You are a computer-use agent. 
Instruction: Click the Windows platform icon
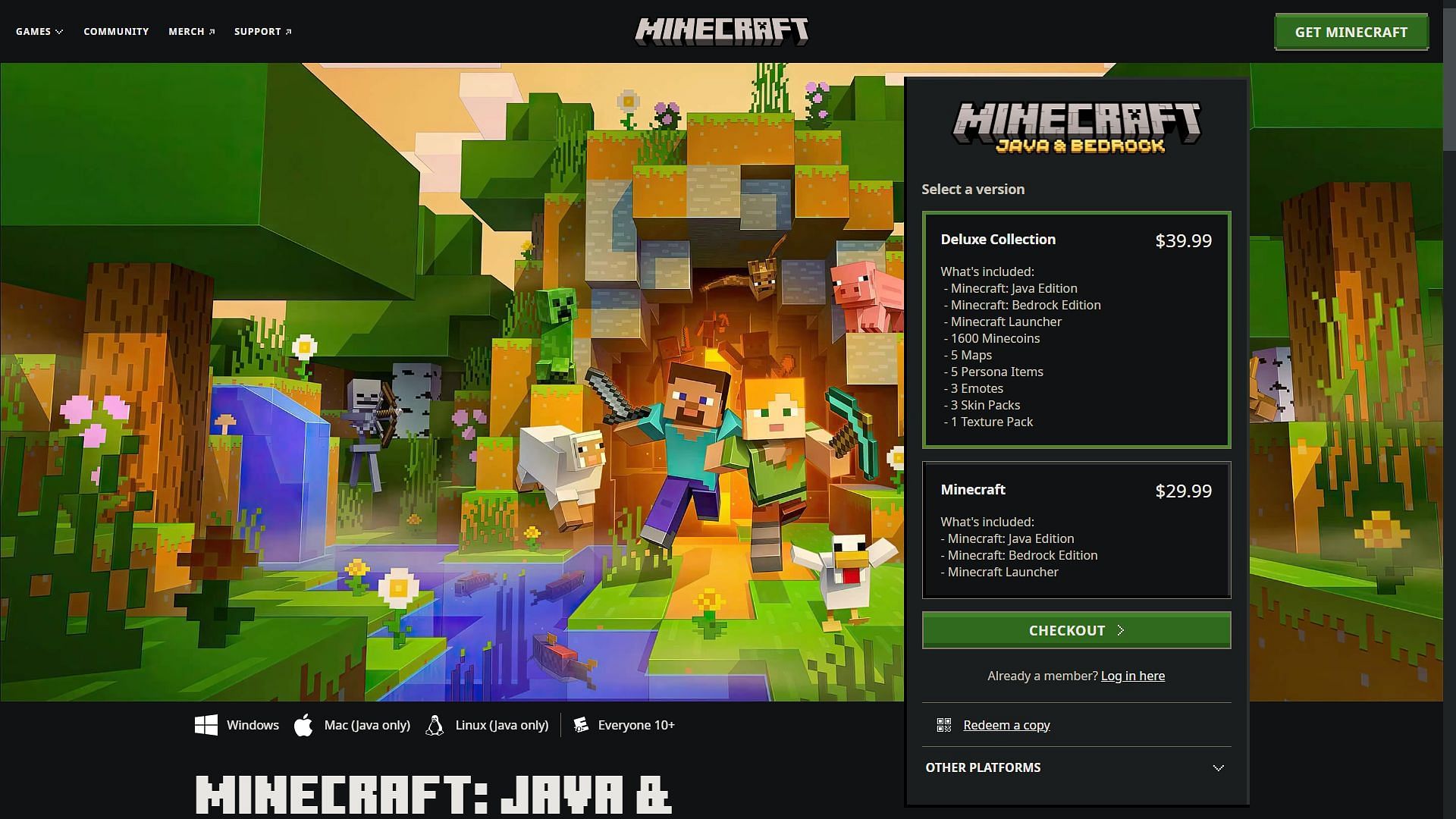click(x=206, y=725)
